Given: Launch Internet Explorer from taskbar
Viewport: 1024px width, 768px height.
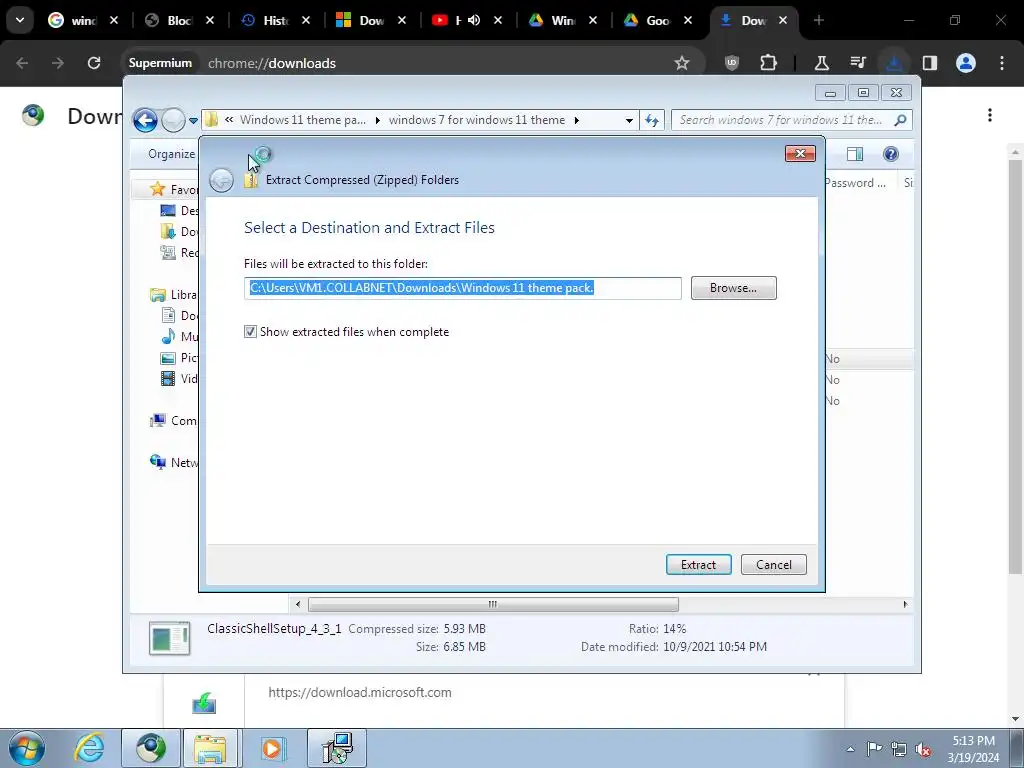Looking at the screenshot, I should (x=89, y=748).
